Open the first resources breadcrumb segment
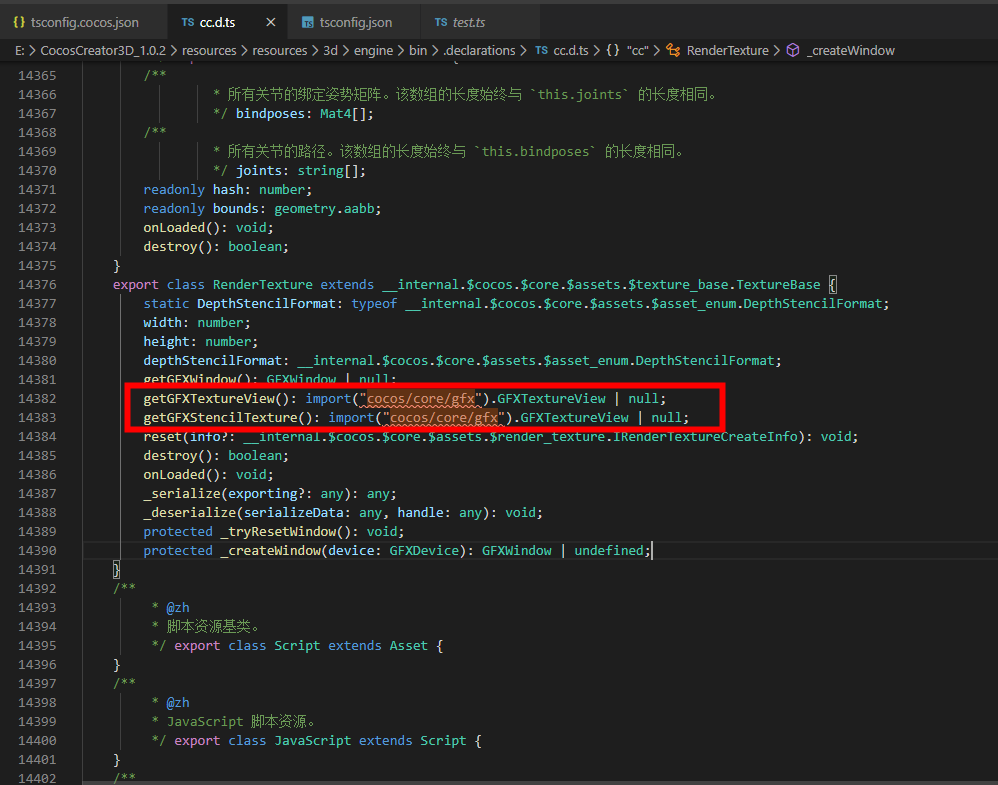Screen dimensions: 998x785 [209, 50]
